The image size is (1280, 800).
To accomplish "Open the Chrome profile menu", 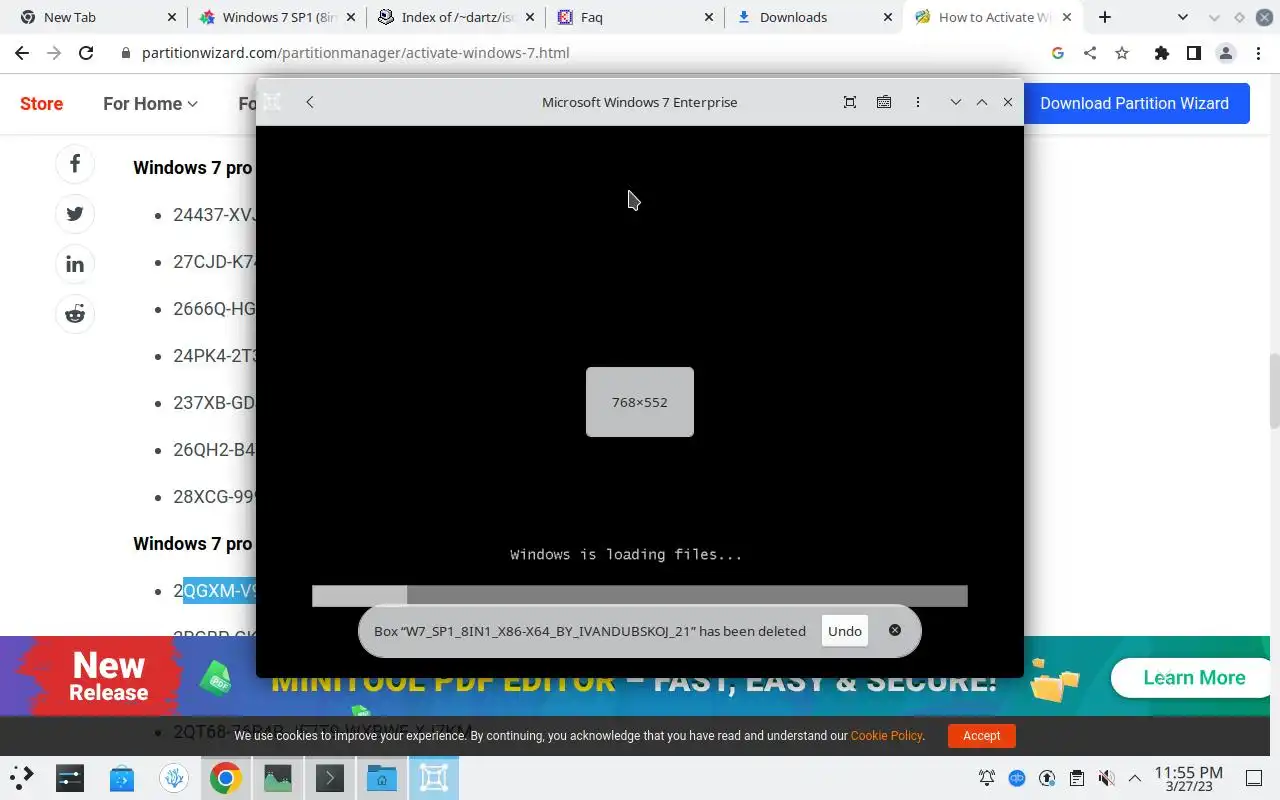I will click(1226, 53).
